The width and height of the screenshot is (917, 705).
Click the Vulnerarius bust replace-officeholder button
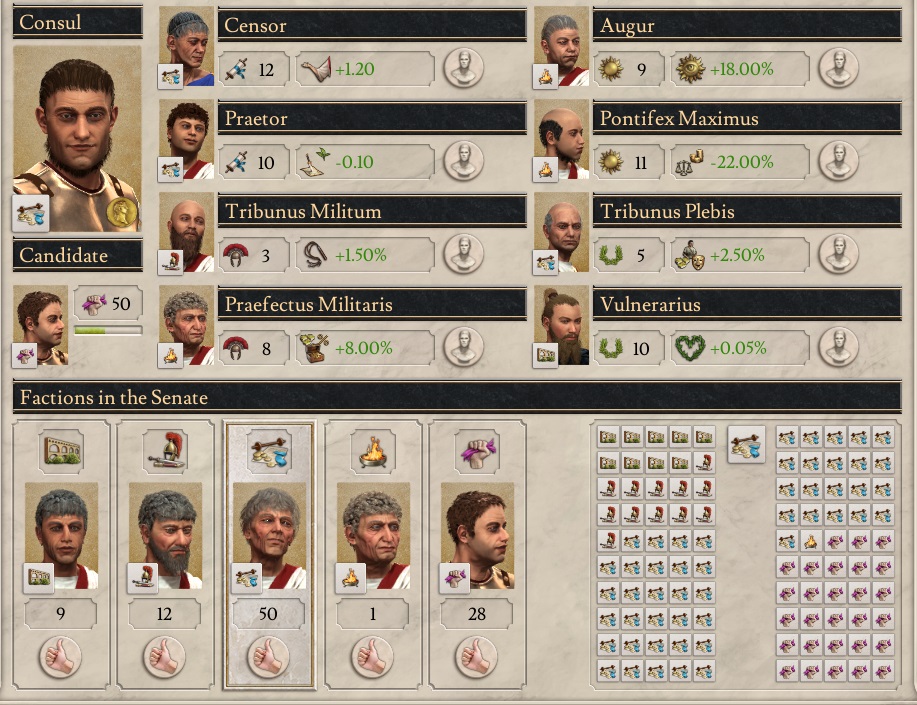[838, 348]
